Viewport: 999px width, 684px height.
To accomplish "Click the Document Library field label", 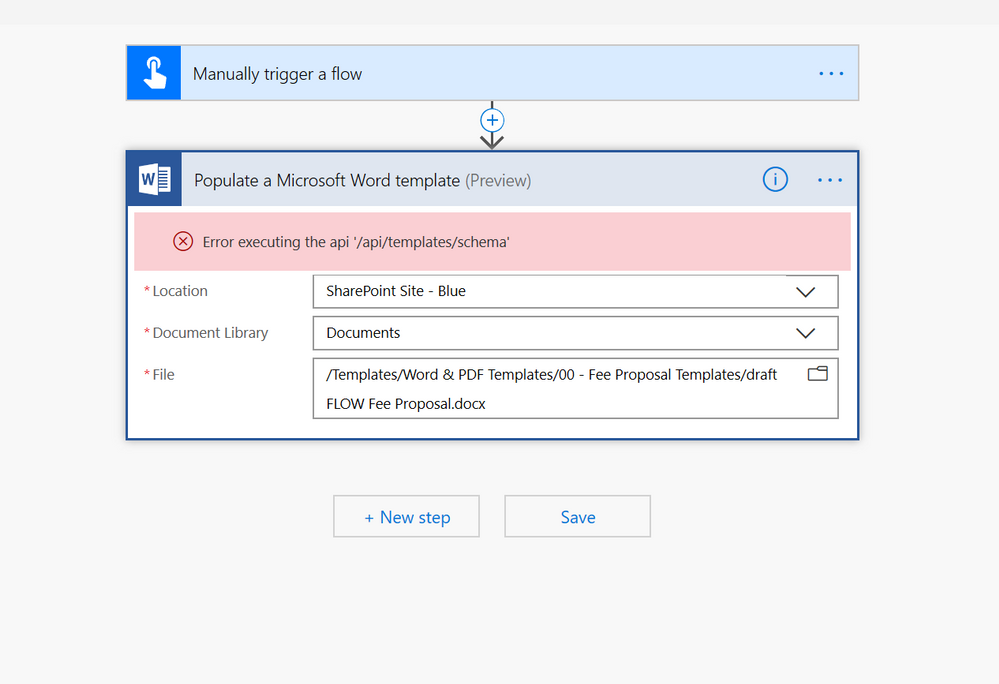I will coord(210,333).
